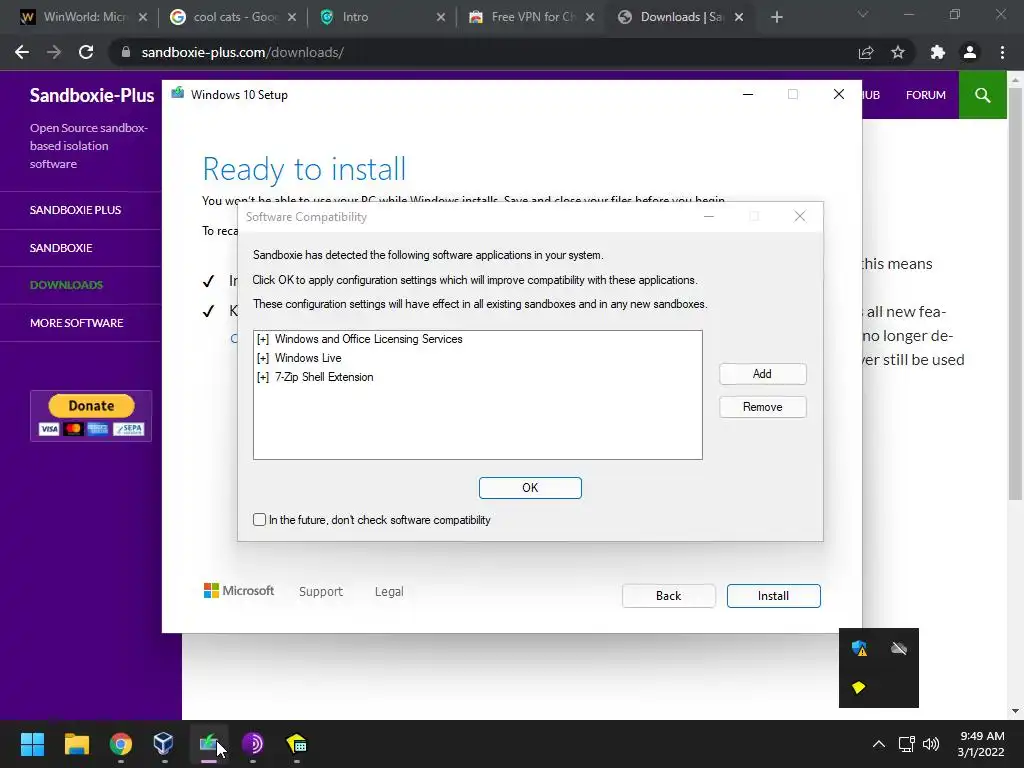Bookmark this page with star icon

coord(898,52)
